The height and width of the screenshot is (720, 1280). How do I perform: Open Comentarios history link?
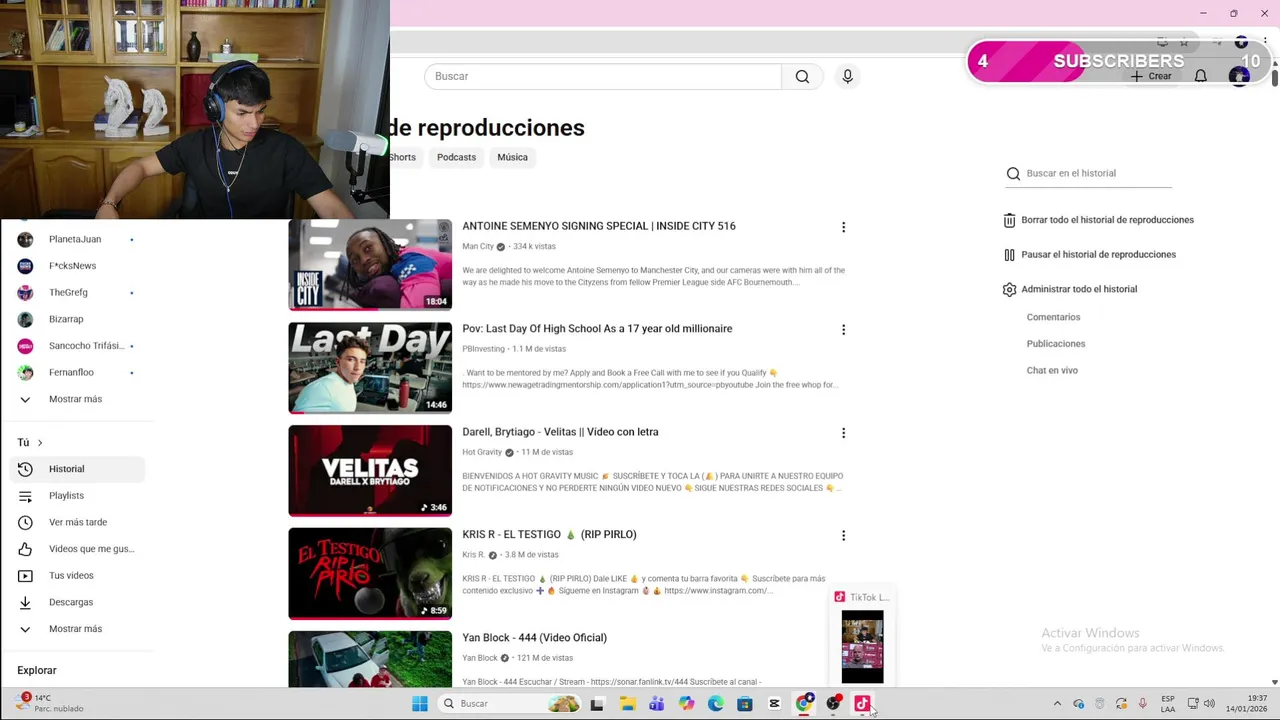(1053, 317)
